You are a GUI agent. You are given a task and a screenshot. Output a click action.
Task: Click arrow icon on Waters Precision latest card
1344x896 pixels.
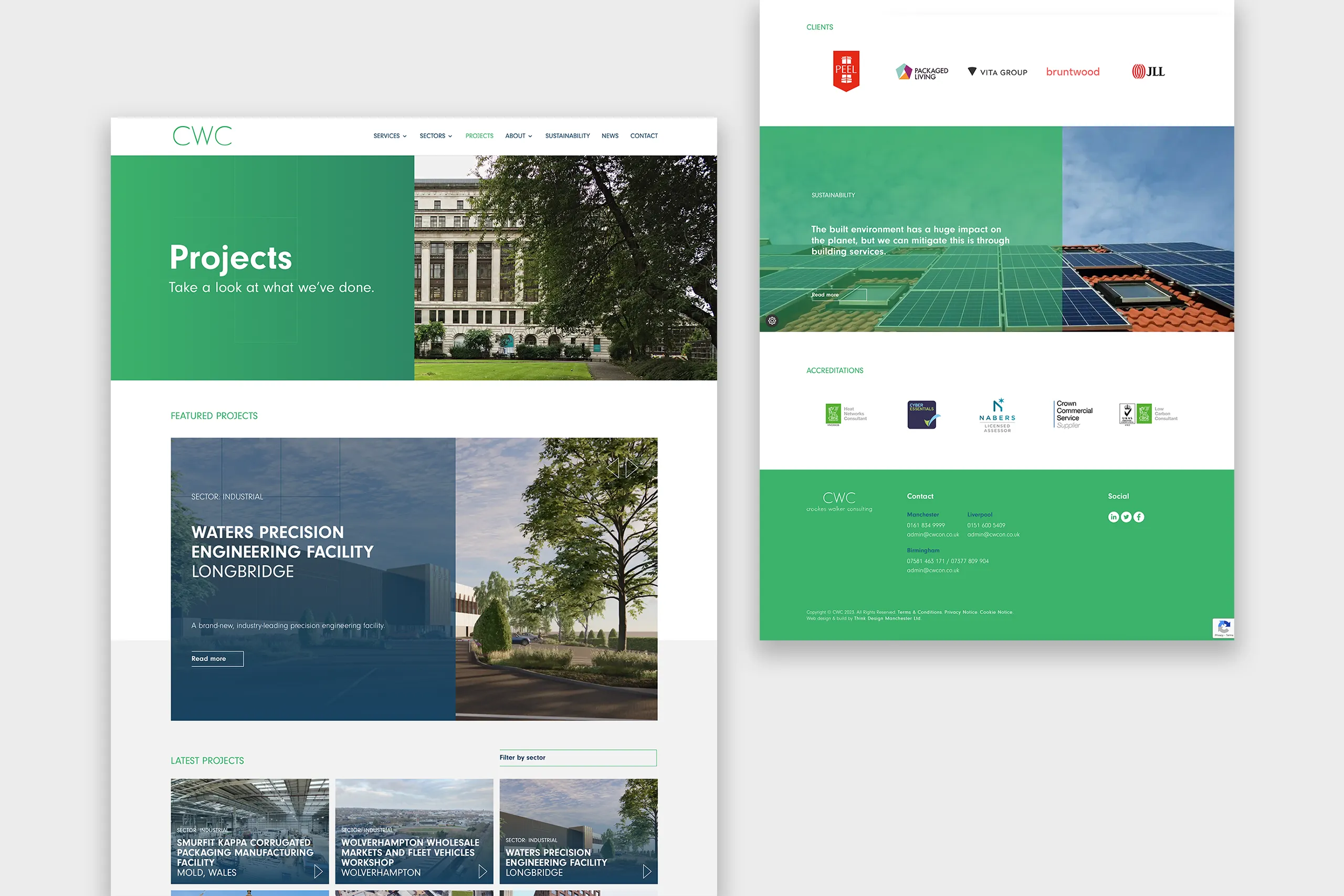(x=647, y=871)
